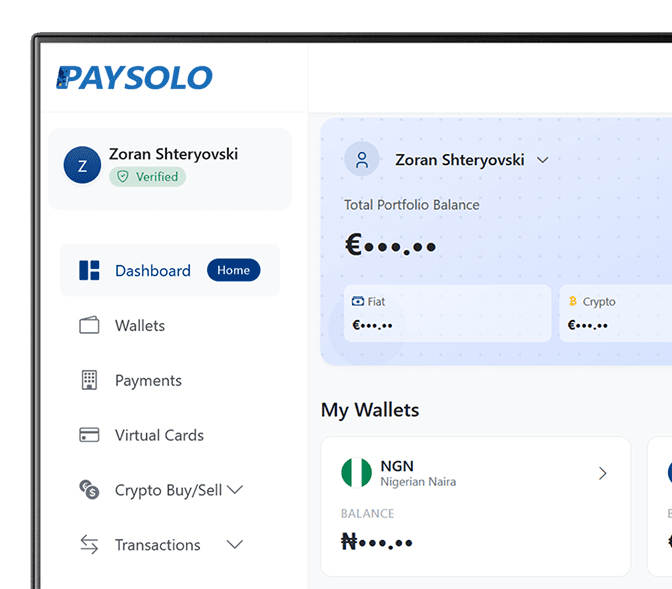Click the Crypto bitcoin icon
672x589 pixels.
pyautogui.click(x=573, y=301)
